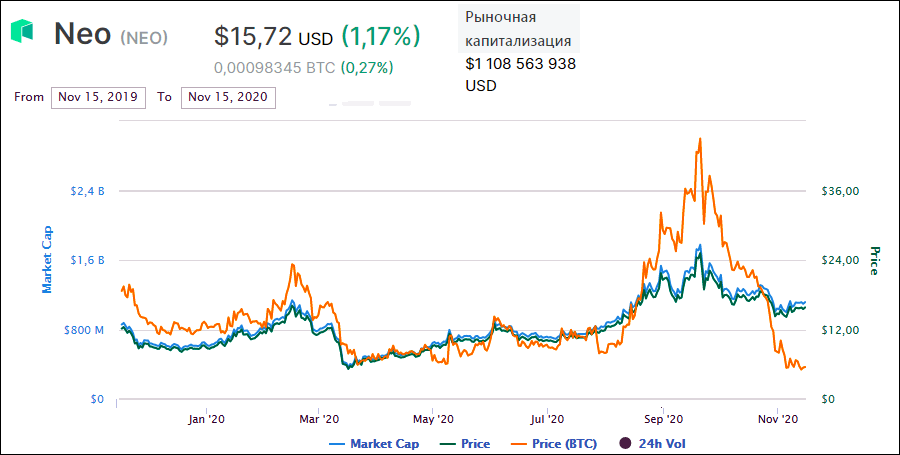The height and width of the screenshot is (455, 900).
Task: Click the 0,00098345 BTC price text
Action: pyautogui.click(x=274, y=68)
